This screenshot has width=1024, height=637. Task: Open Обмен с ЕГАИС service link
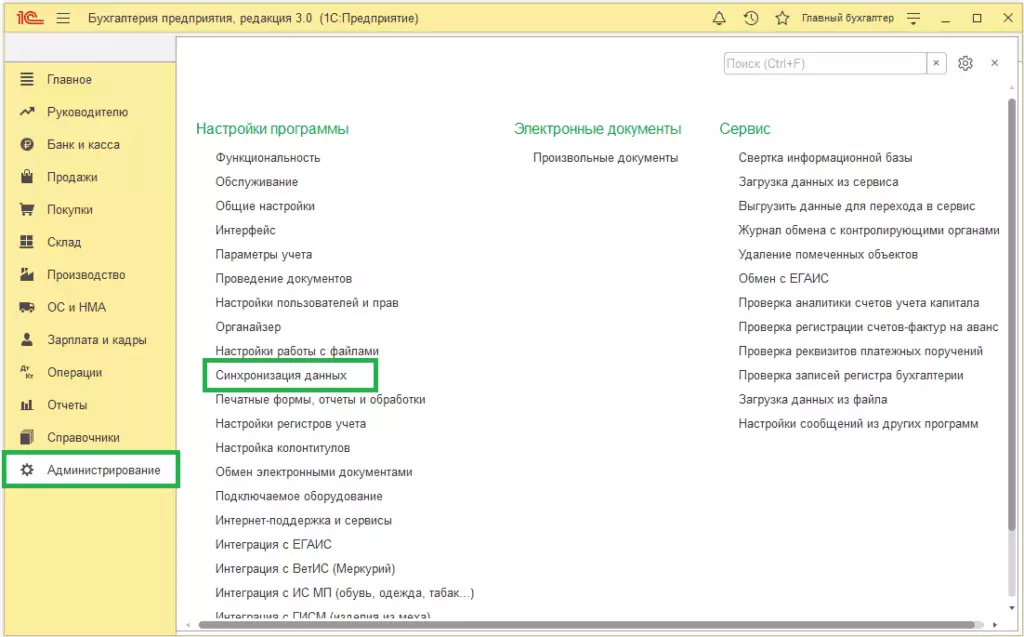point(784,278)
